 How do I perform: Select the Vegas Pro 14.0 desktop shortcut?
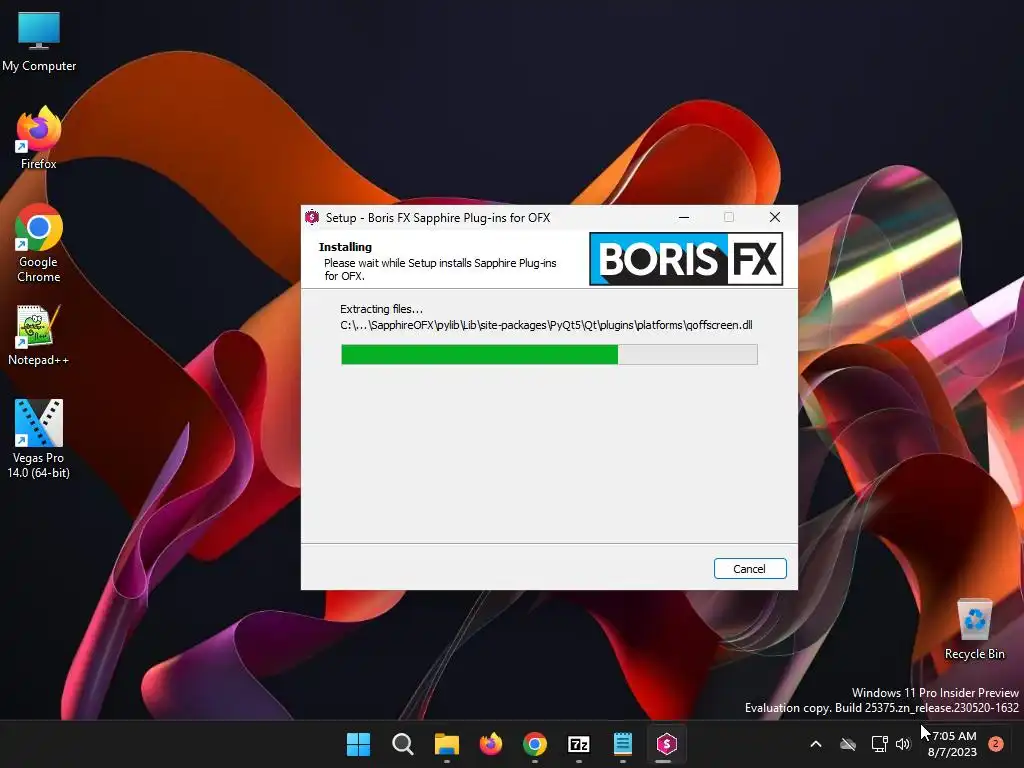[x=39, y=439]
